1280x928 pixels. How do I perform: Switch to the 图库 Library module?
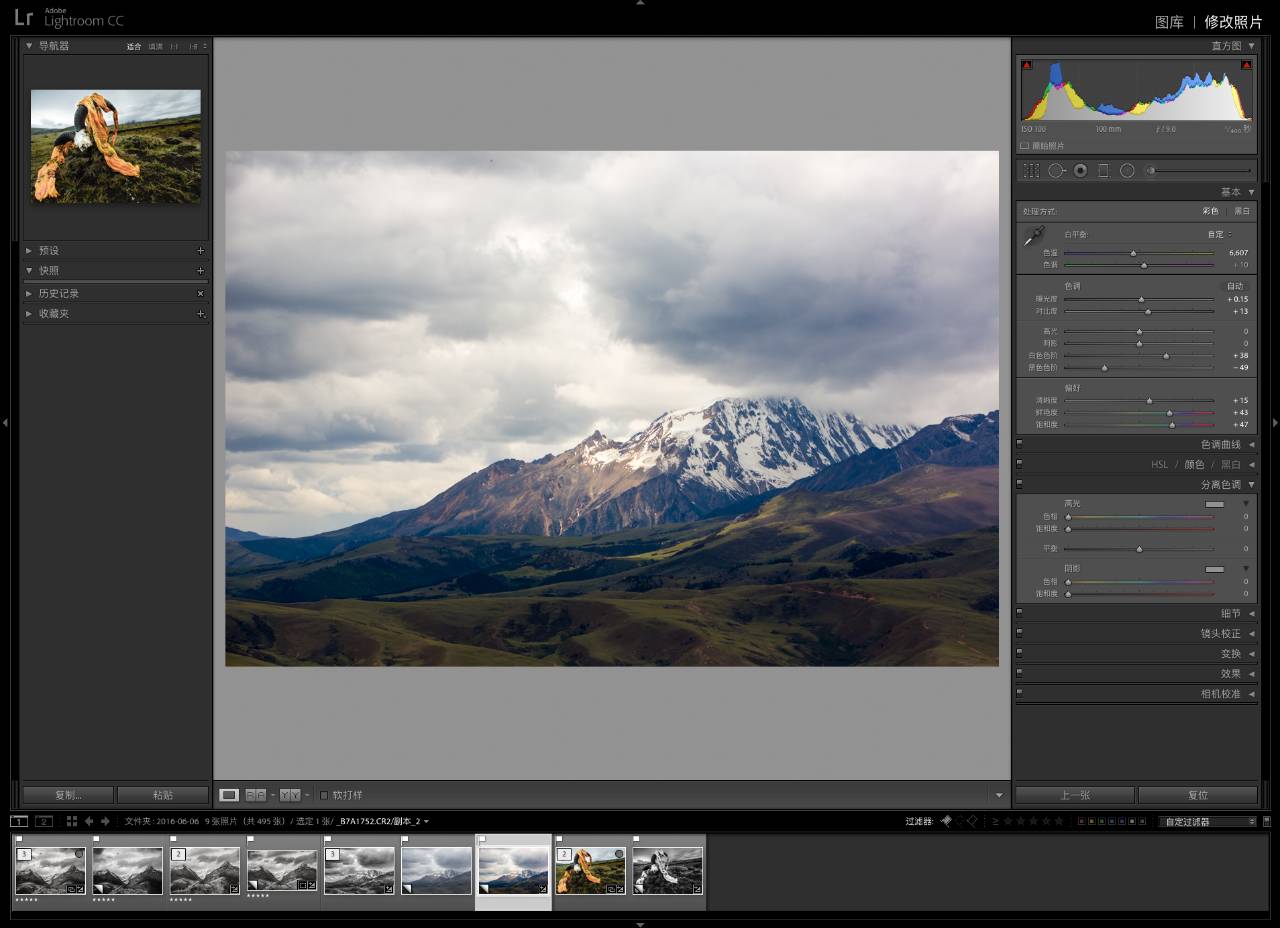pos(1169,22)
